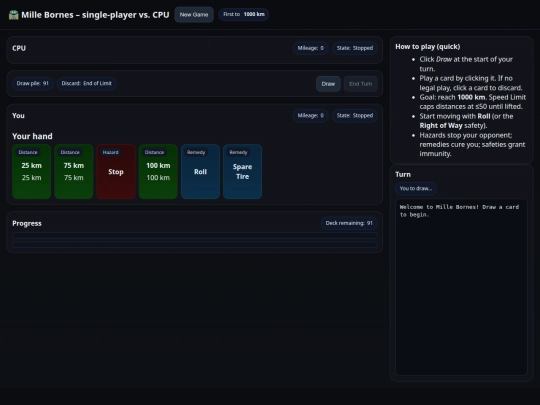Click the Deck remaining: 91 badge
The image size is (540, 405).
coord(349,223)
